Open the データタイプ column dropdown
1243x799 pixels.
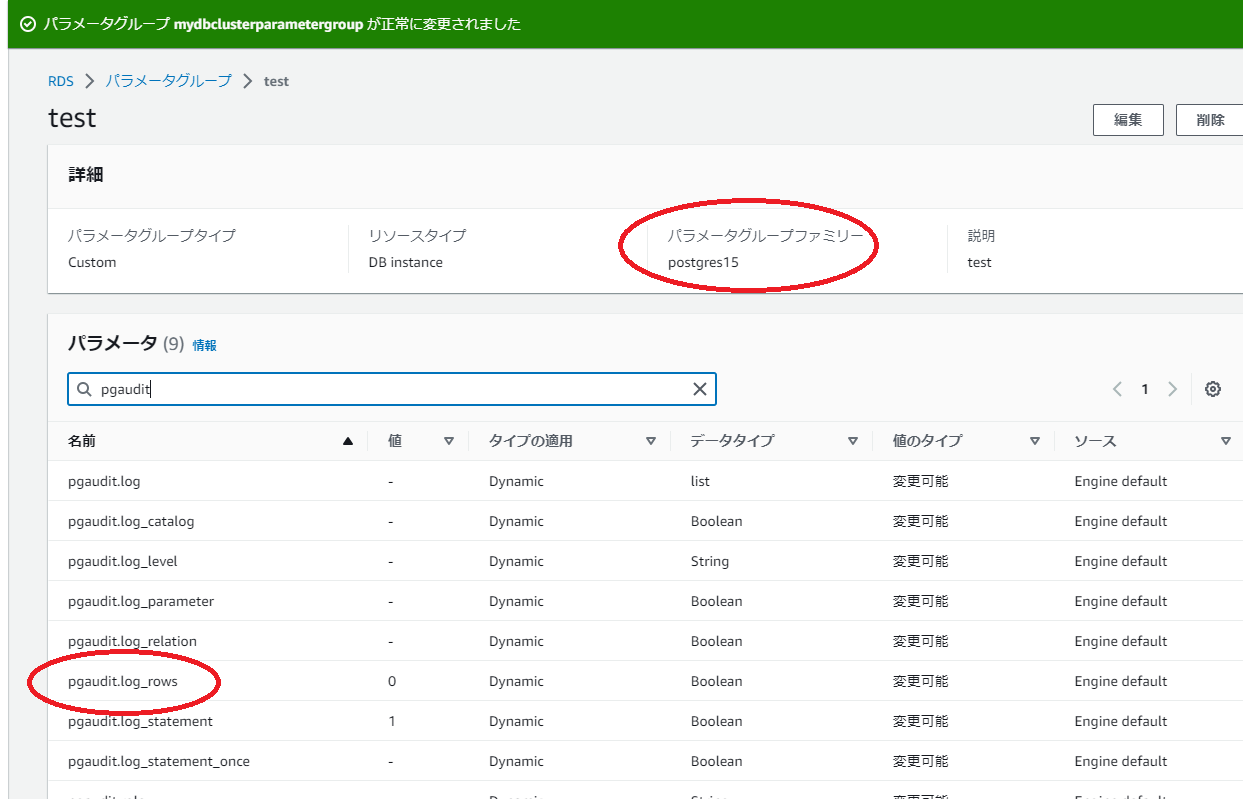[x=853, y=440]
